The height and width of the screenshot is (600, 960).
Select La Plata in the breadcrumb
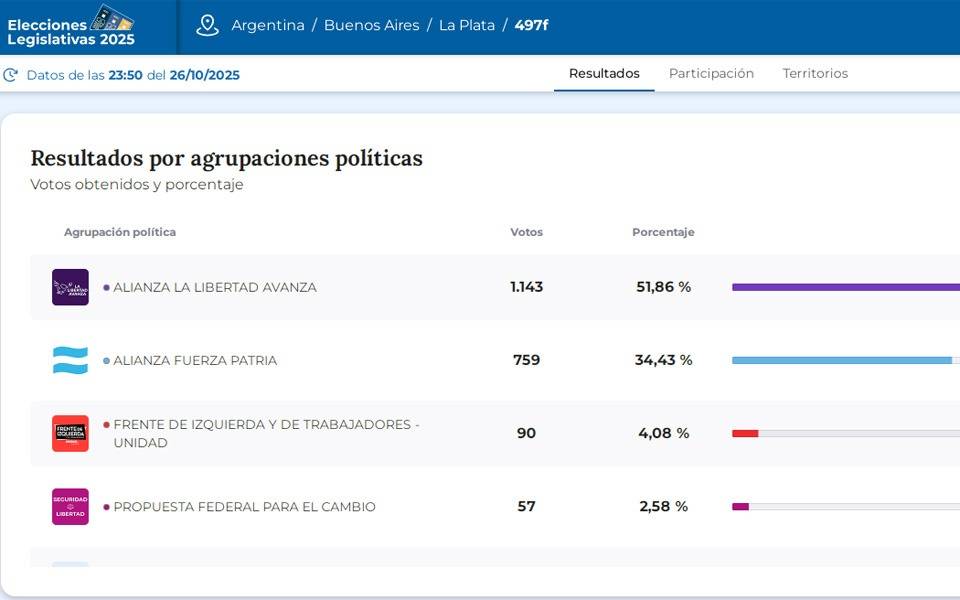click(467, 26)
